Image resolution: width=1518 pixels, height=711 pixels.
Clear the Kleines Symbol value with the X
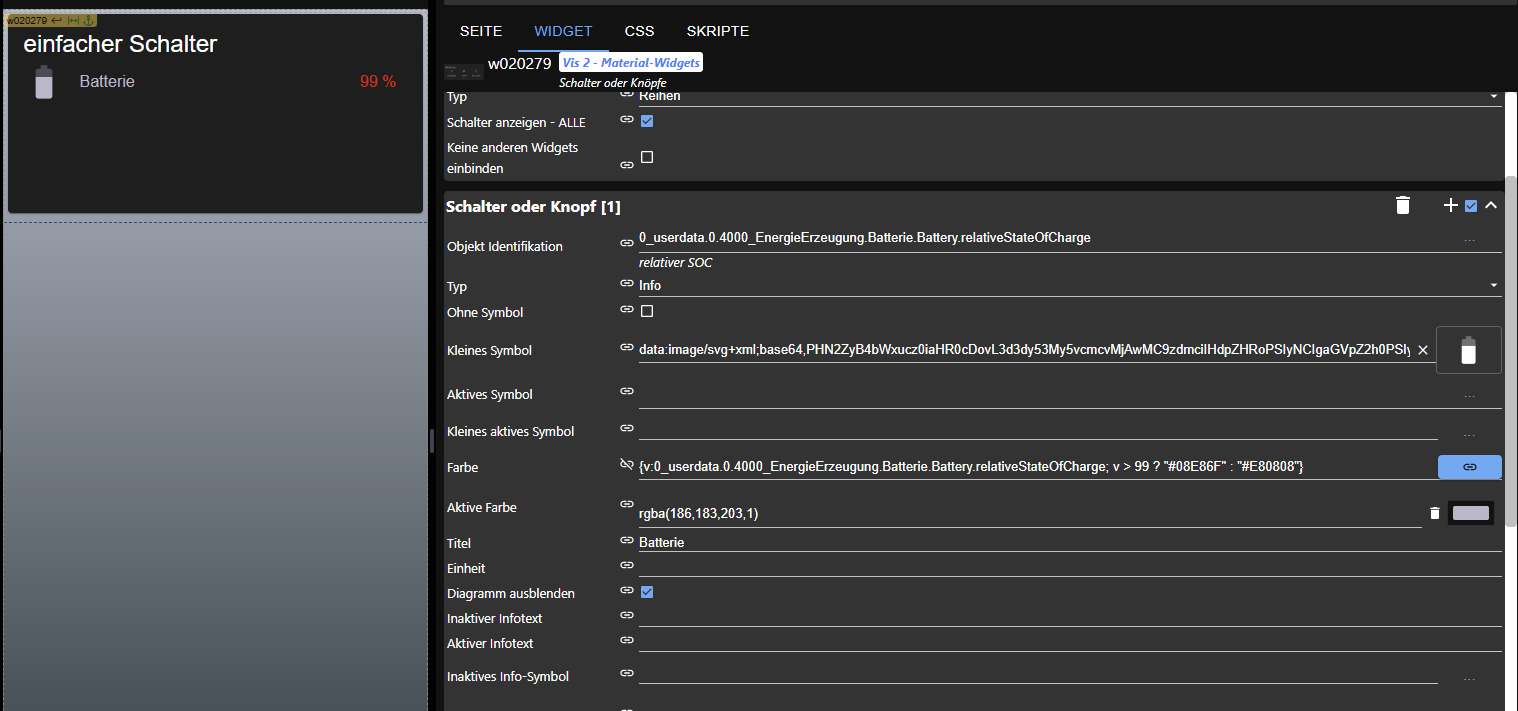click(1422, 350)
